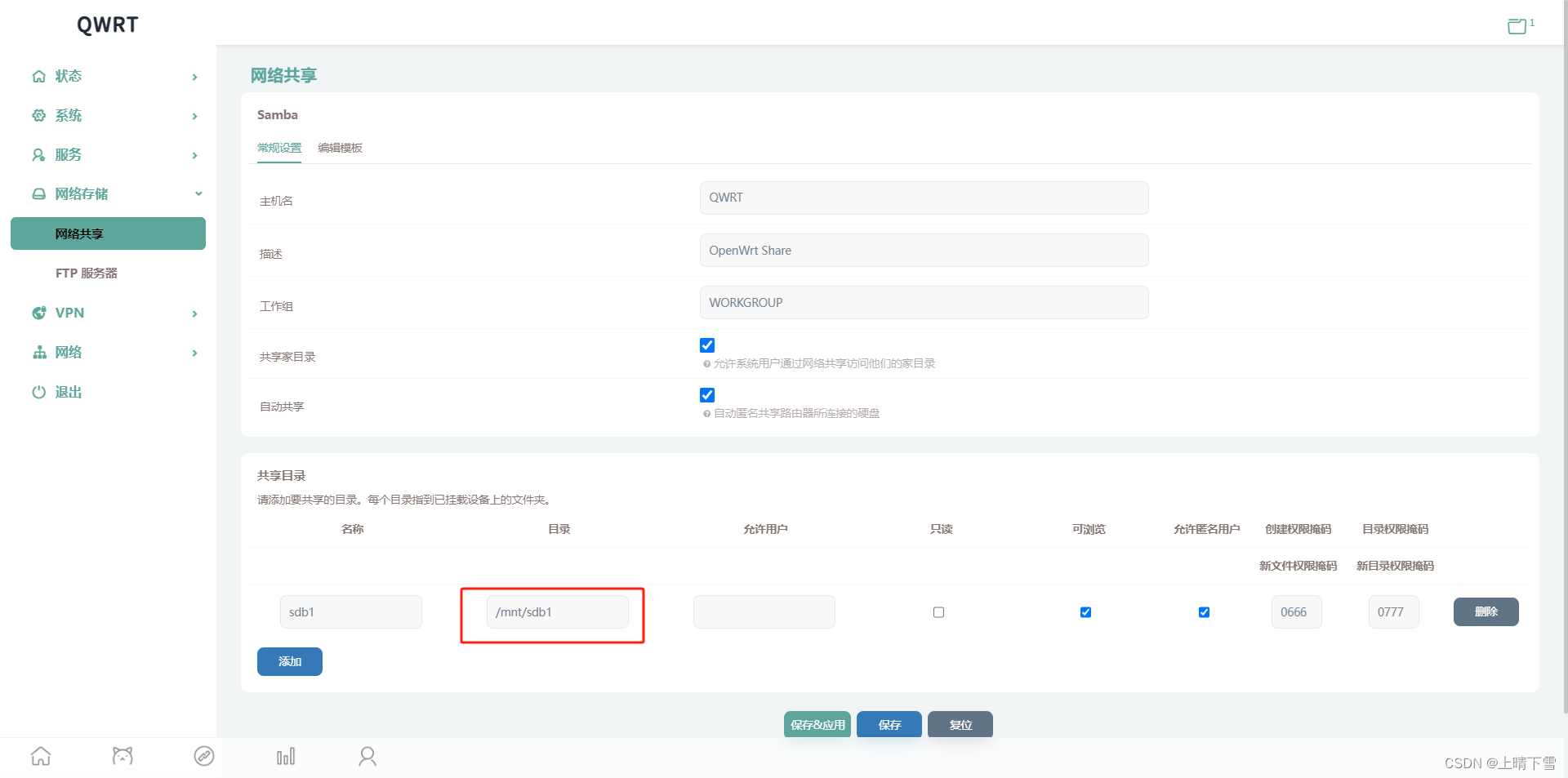
Task: Enable 只读 checkbox for sdb1 share
Action: click(939, 612)
